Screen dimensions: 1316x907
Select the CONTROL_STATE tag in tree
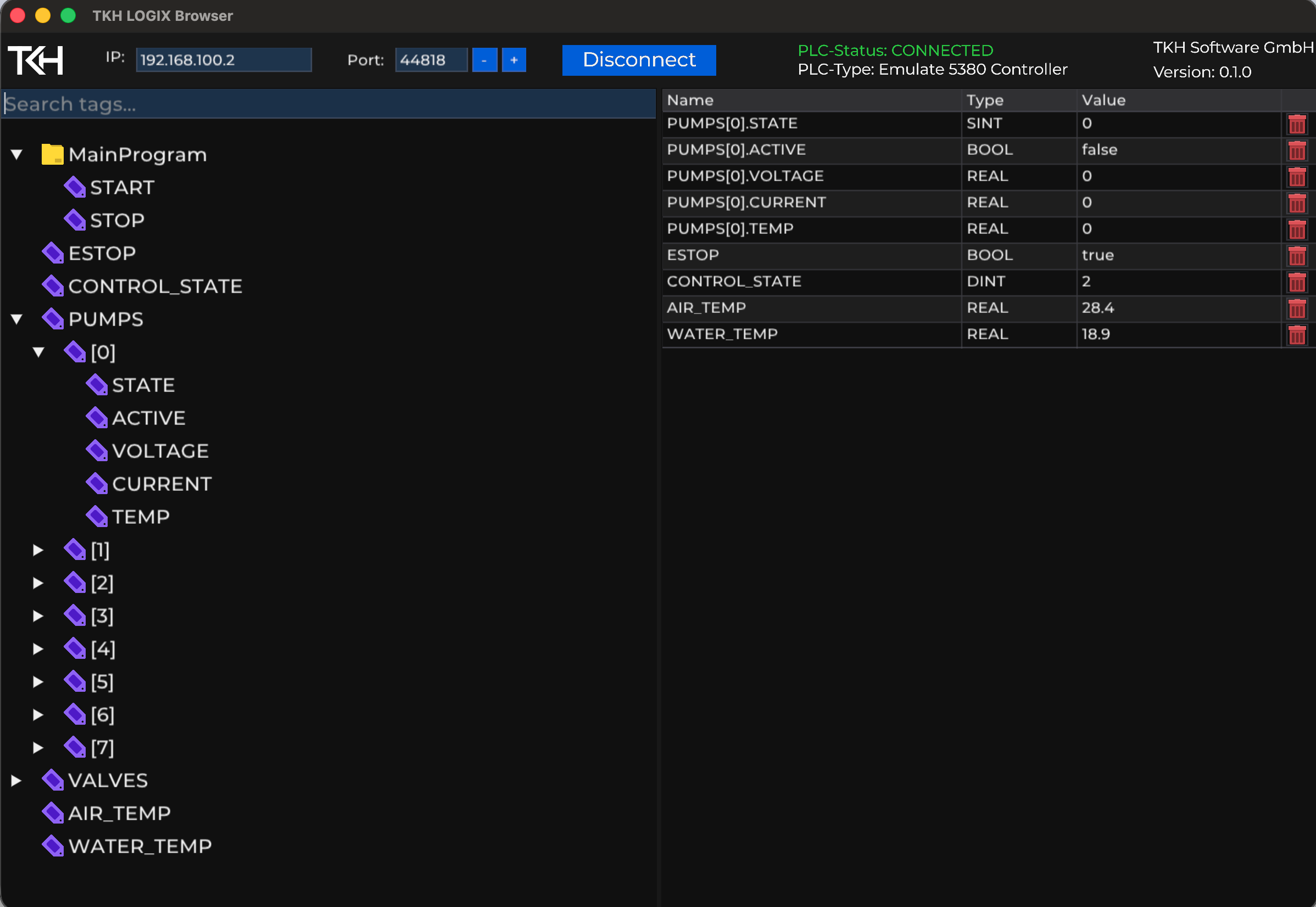click(x=155, y=287)
